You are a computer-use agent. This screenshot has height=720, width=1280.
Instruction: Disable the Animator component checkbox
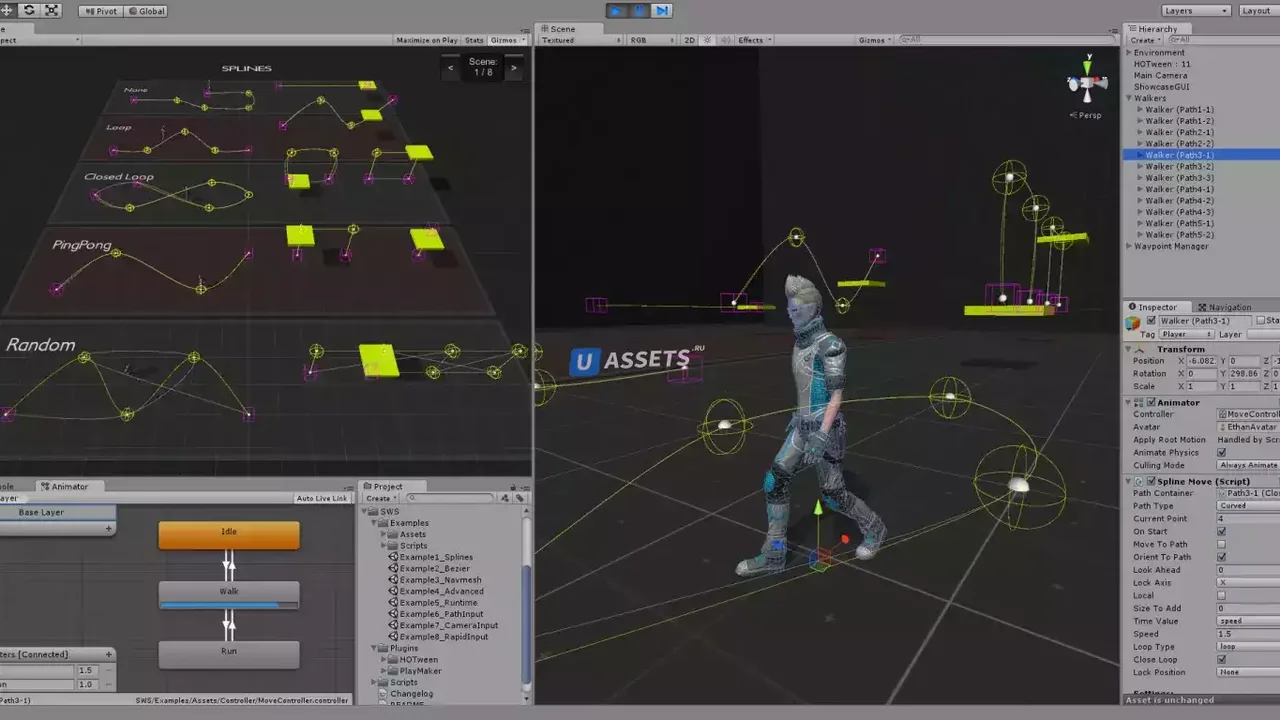tap(1151, 402)
